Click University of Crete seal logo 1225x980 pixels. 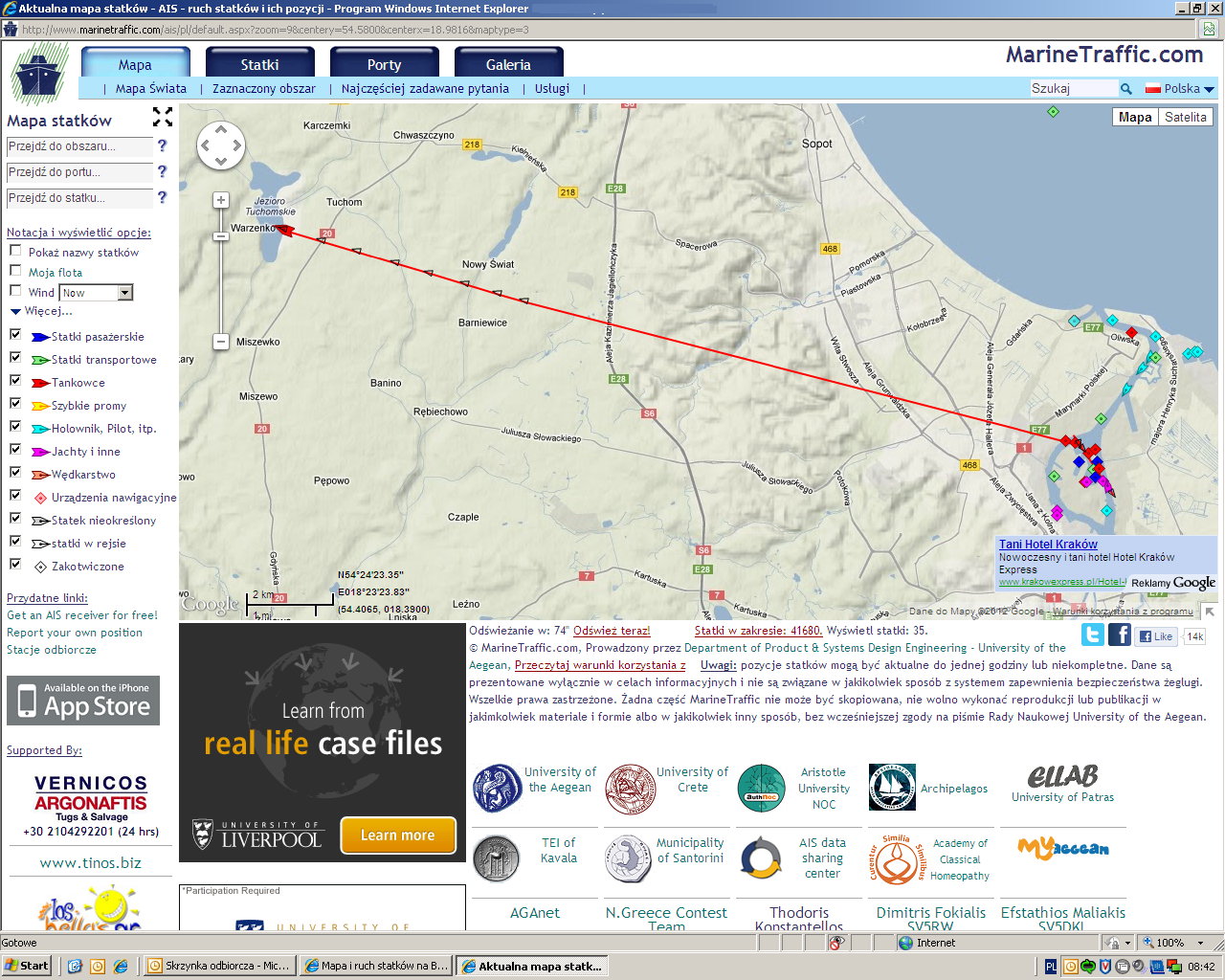[630, 788]
